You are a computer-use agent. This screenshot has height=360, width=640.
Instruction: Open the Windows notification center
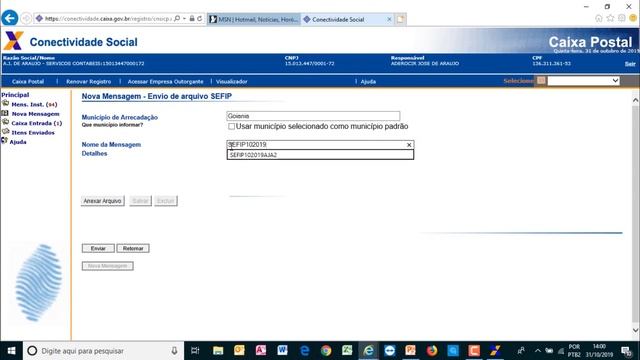[627, 351]
